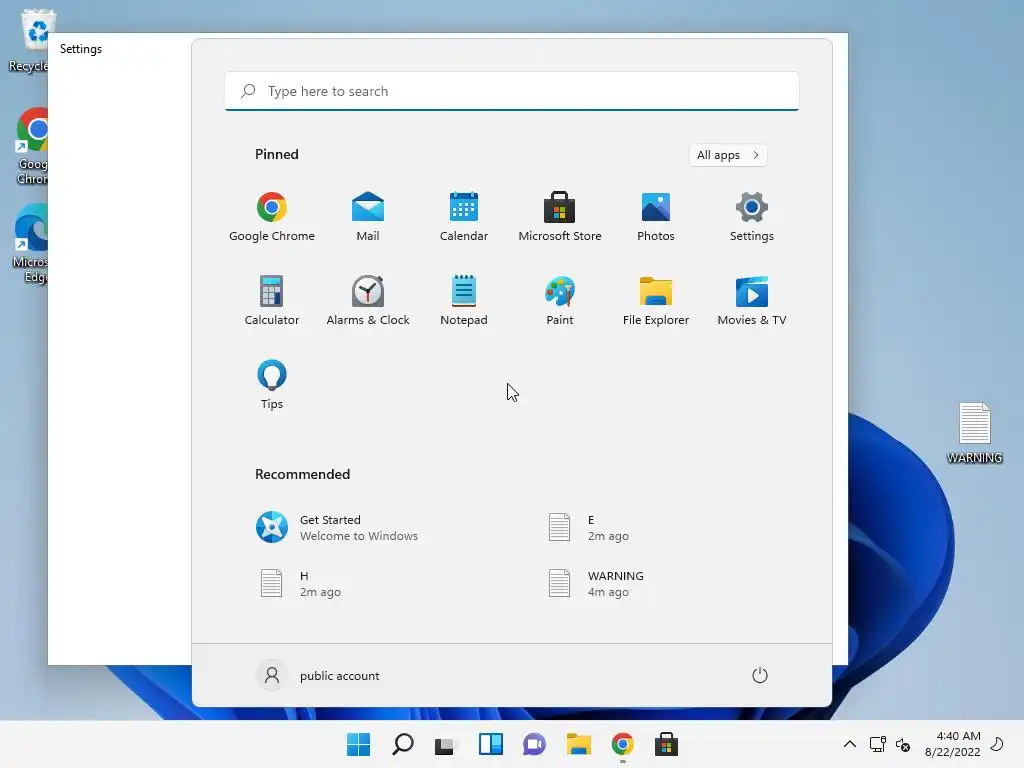
Task: Open taskbar Search magnifier
Action: point(403,744)
